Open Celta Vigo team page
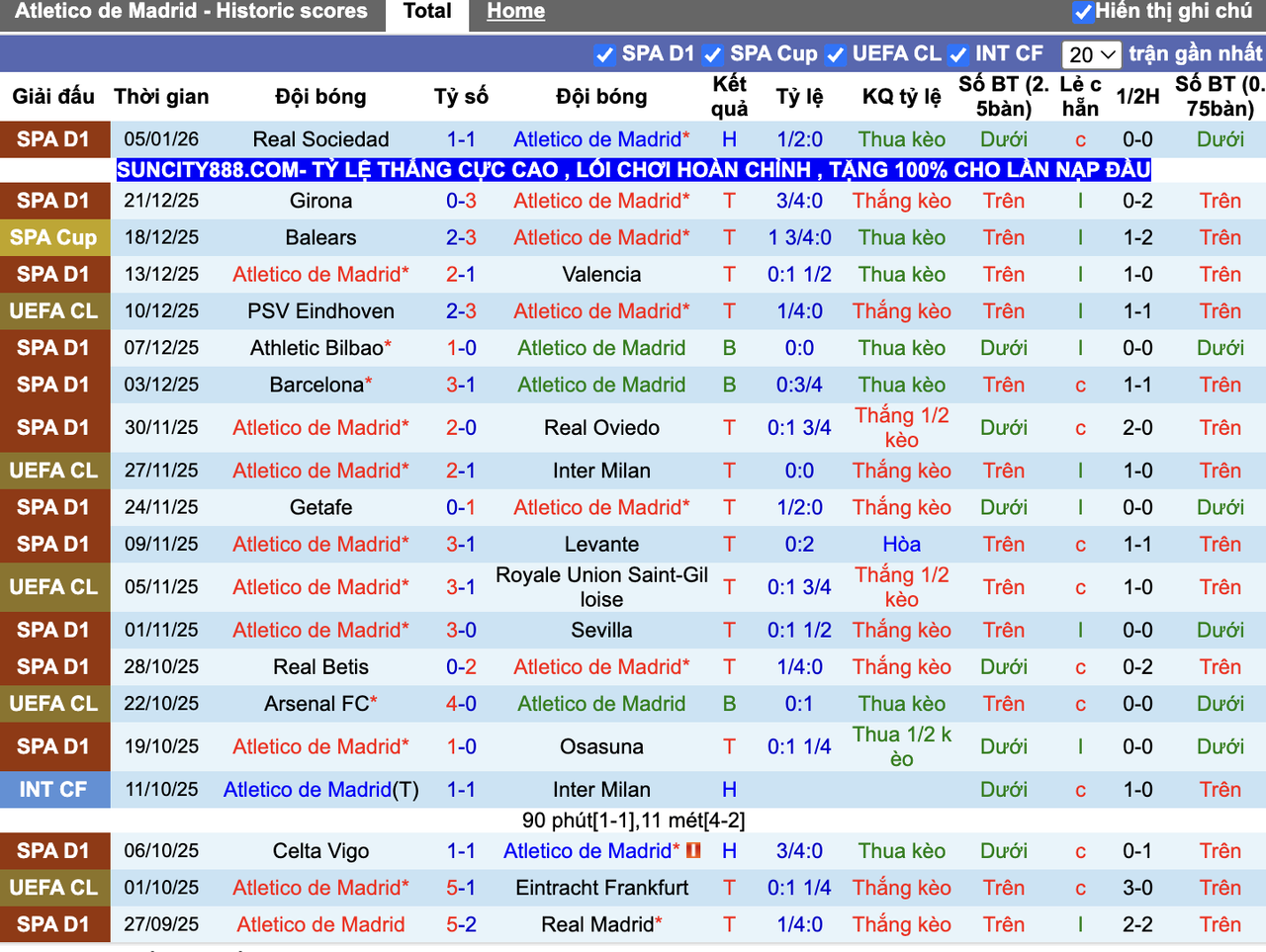 tap(320, 851)
